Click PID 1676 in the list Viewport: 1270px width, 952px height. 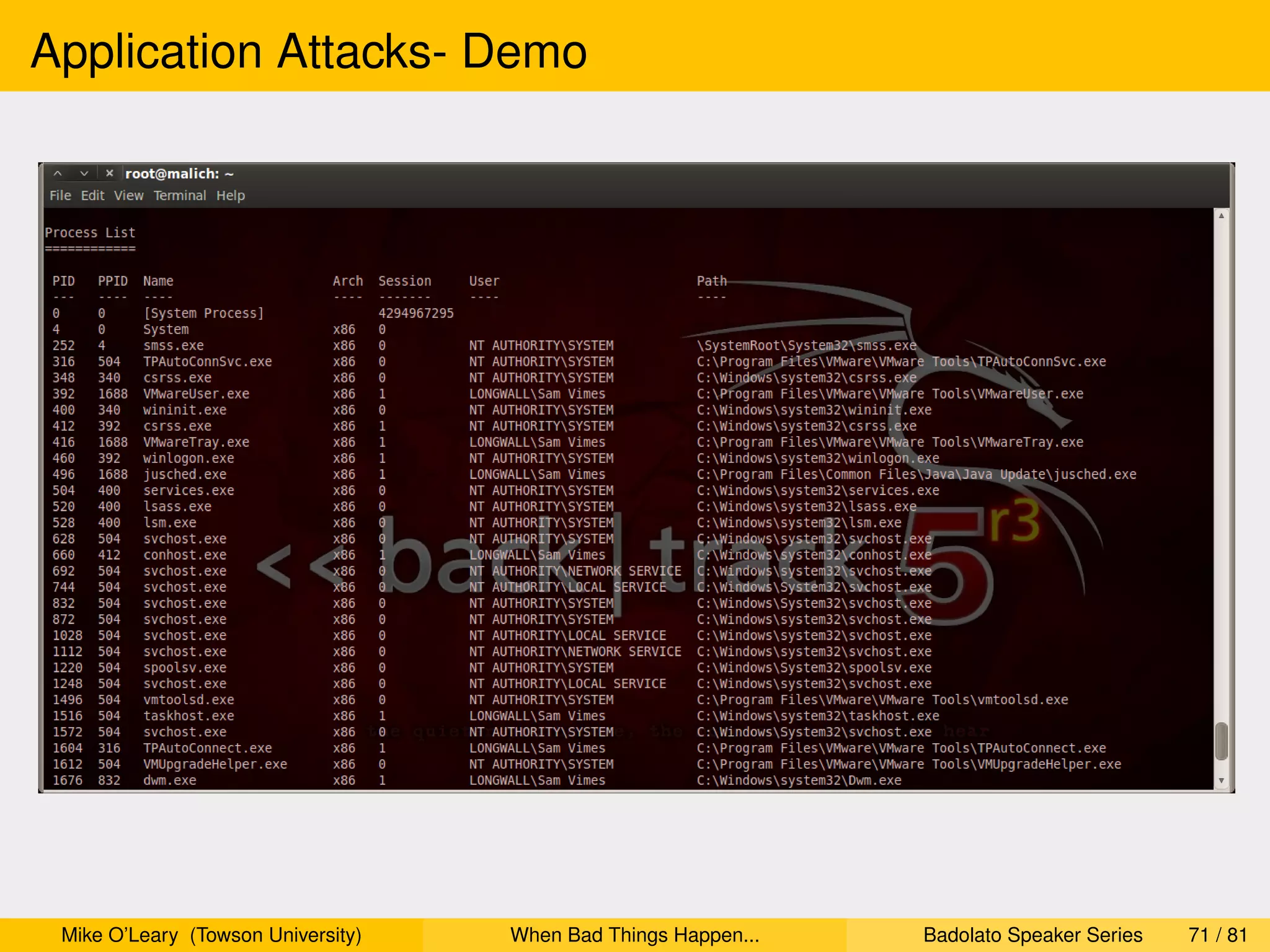[x=67, y=781]
